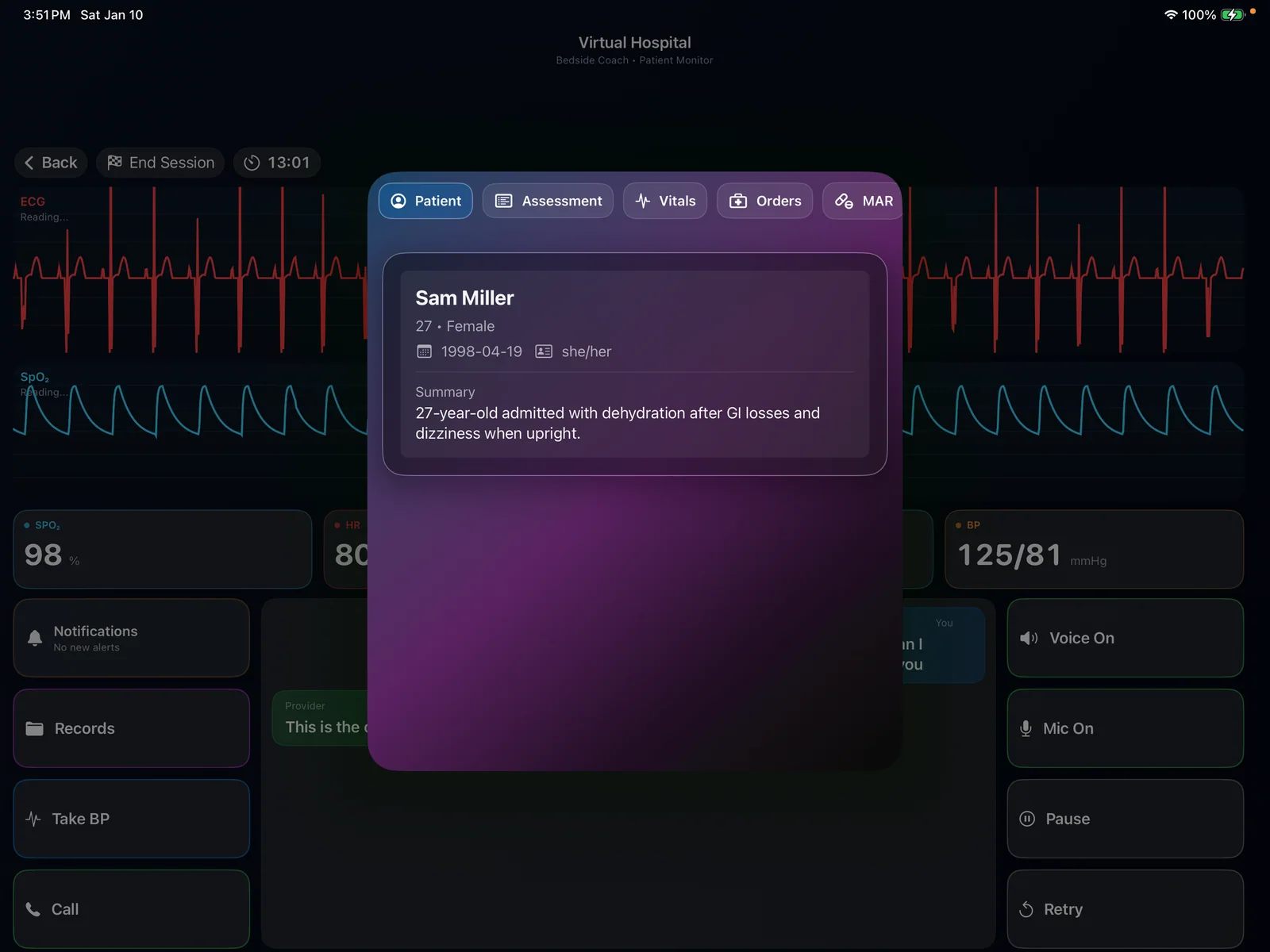Screen dimensions: 1270x952
Task: Take a blood pressure reading
Action: pyautogui.click(x=132, y=819)
